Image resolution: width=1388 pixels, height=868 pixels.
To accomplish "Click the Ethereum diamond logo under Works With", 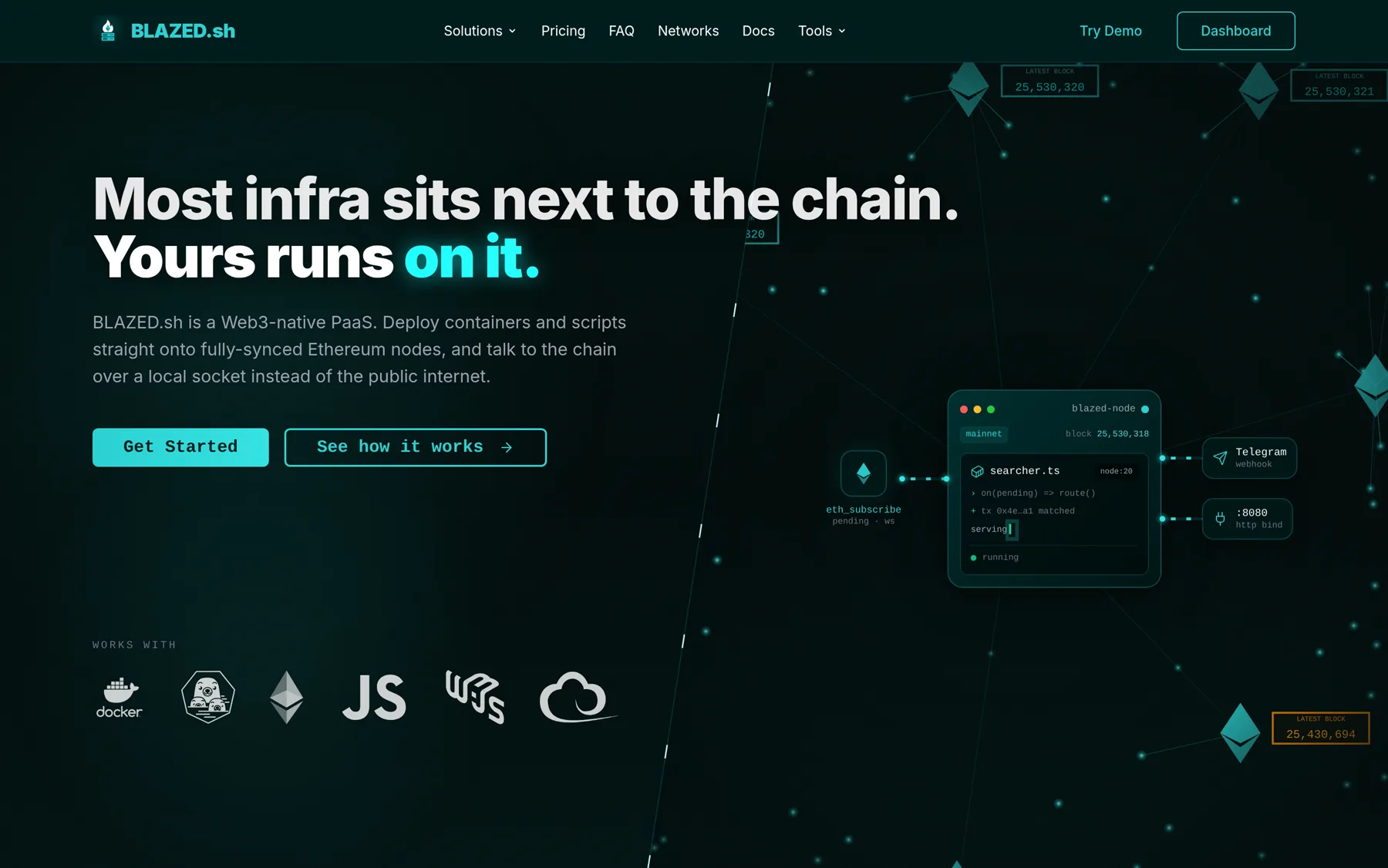I will 286,697.
